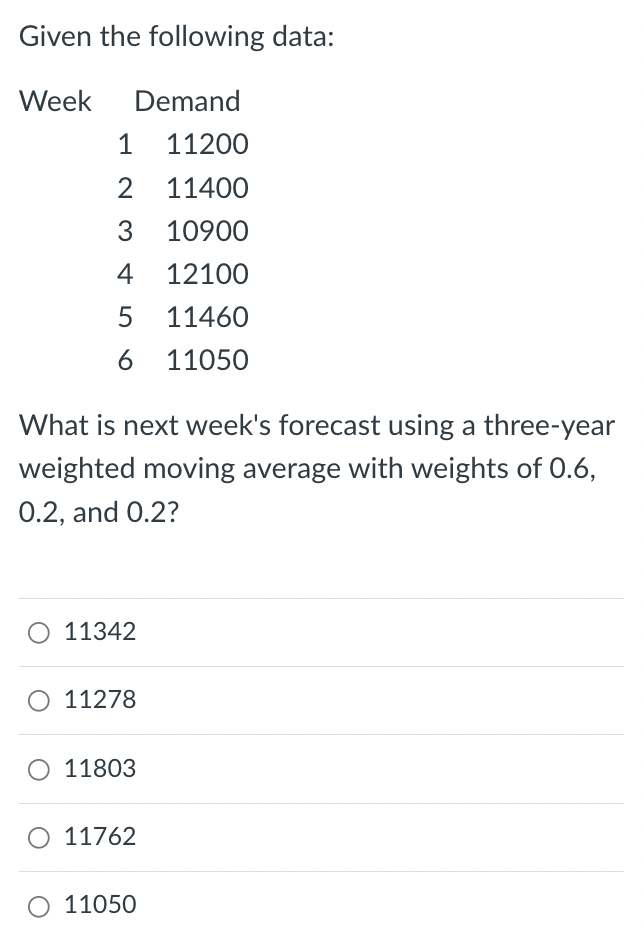The image size is (644, 950).
Task: Click the Demand column header
Action: [188, 101]
